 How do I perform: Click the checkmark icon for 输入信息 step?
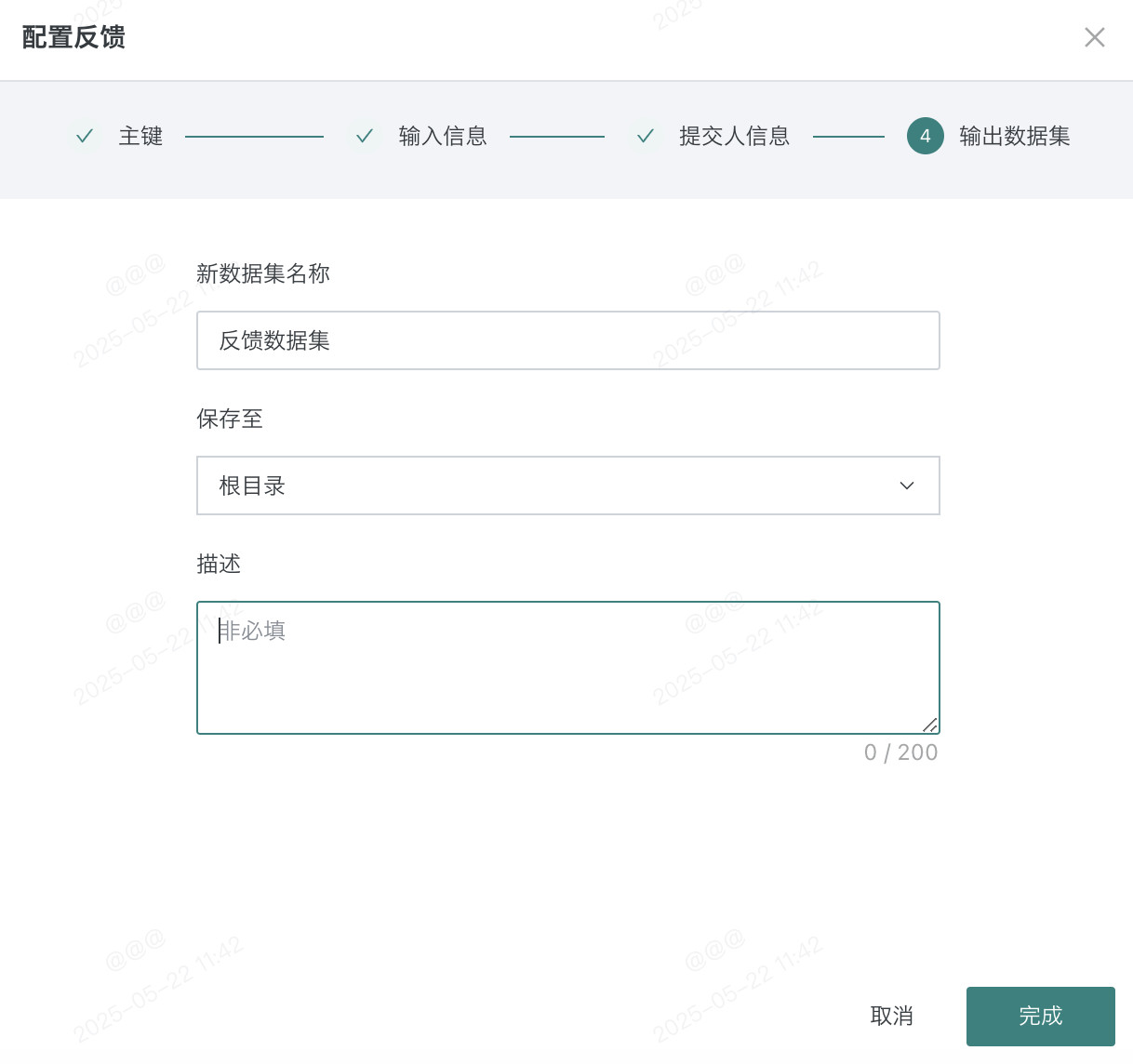tap(365, 136)
